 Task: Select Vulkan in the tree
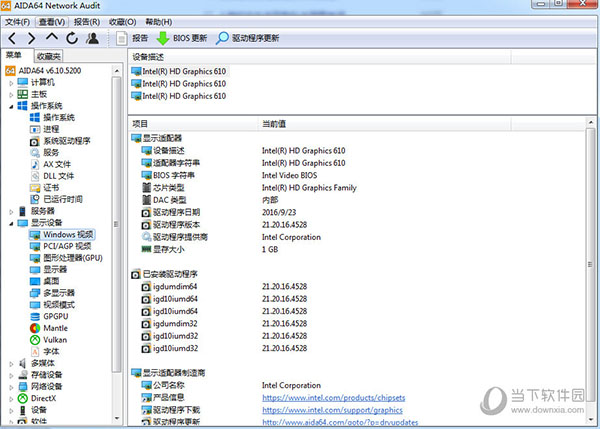[x=49, y=340]
